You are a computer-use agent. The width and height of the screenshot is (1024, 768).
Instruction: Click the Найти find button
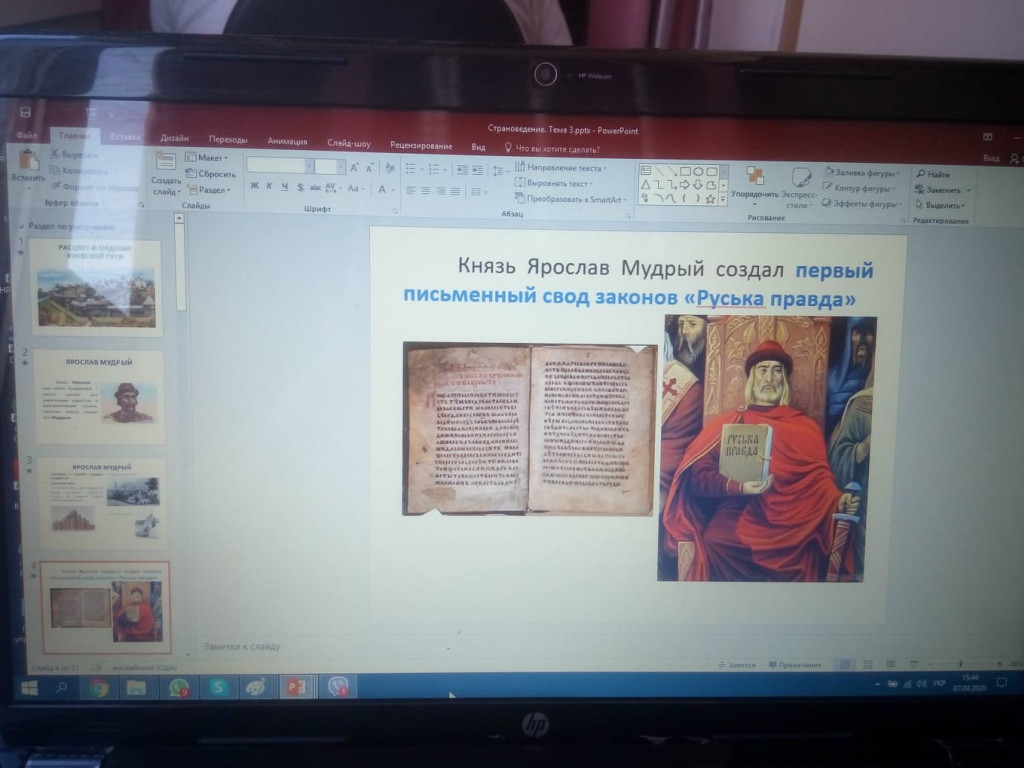click(933, 174)
